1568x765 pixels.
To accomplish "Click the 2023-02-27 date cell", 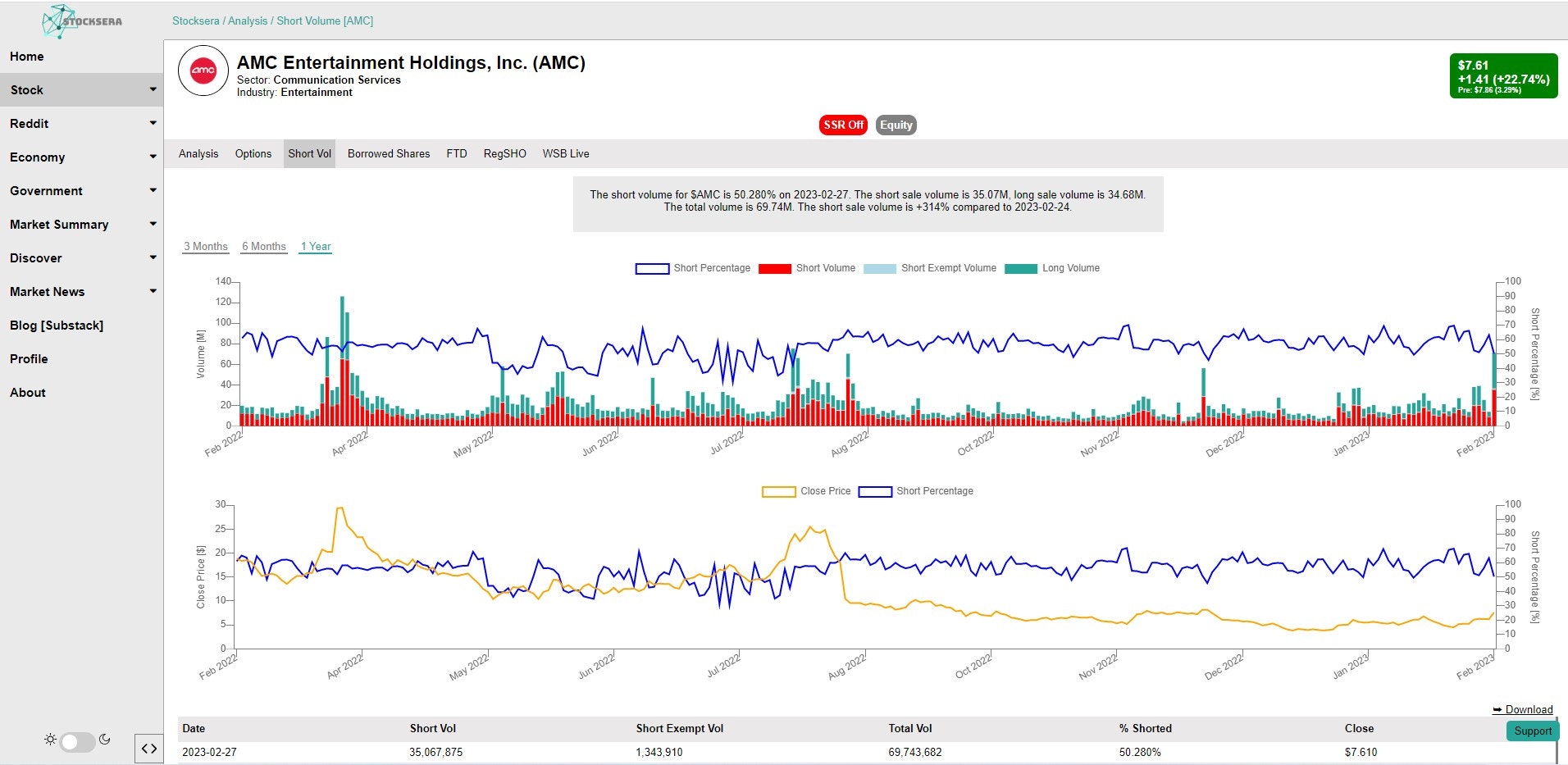I will pos(209,752).
